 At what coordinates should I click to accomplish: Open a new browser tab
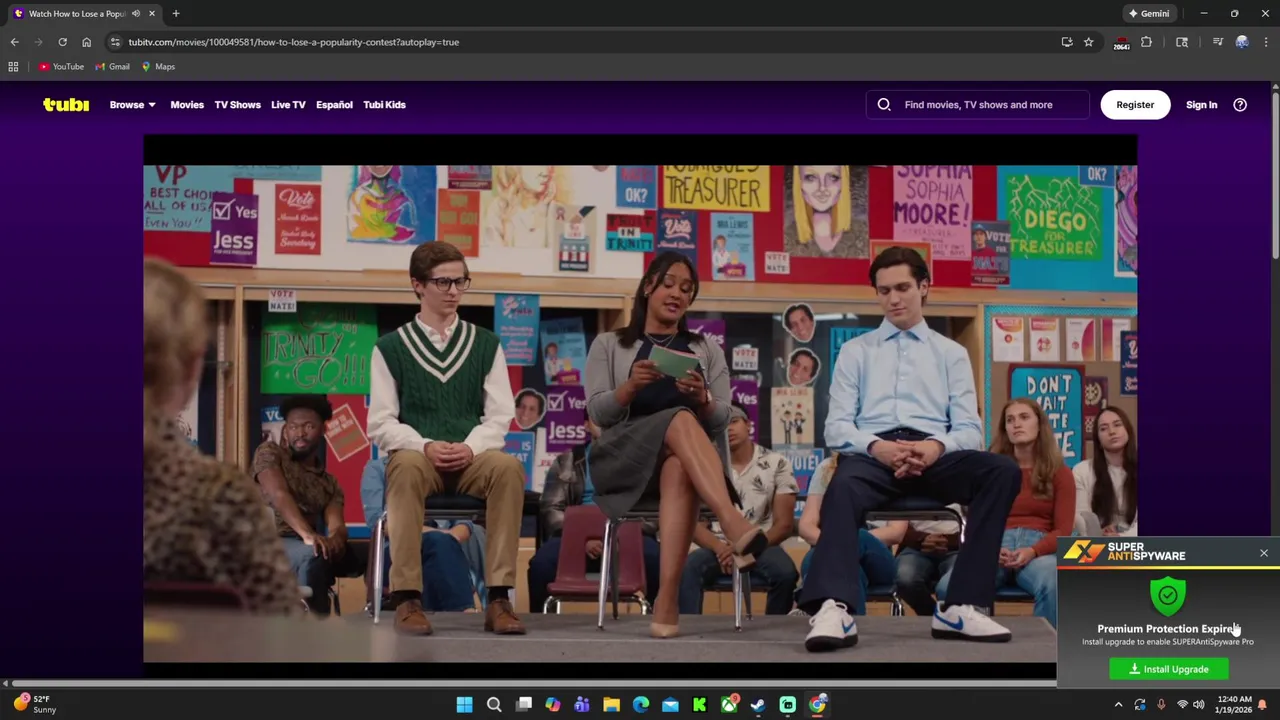176,14
